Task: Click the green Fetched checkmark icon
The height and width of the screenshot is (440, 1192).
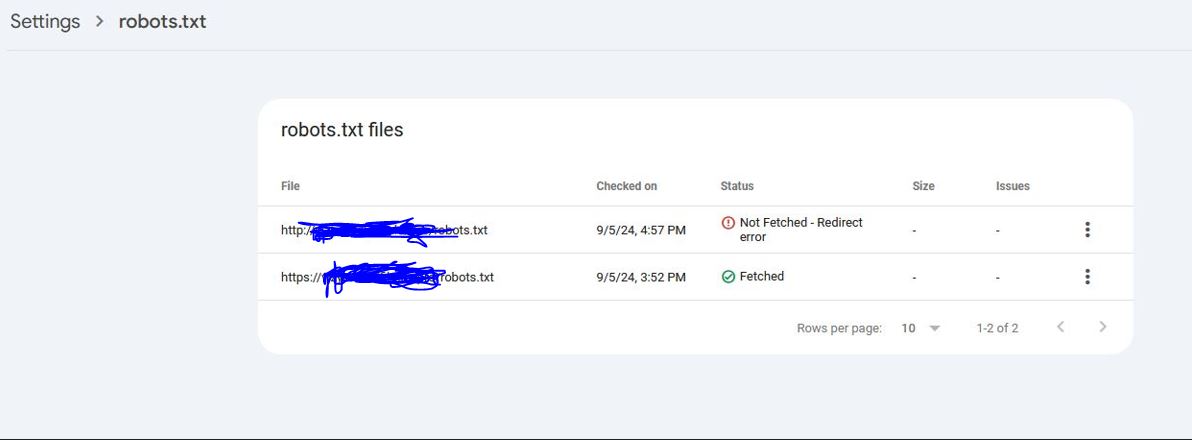Action: (728, 277)
